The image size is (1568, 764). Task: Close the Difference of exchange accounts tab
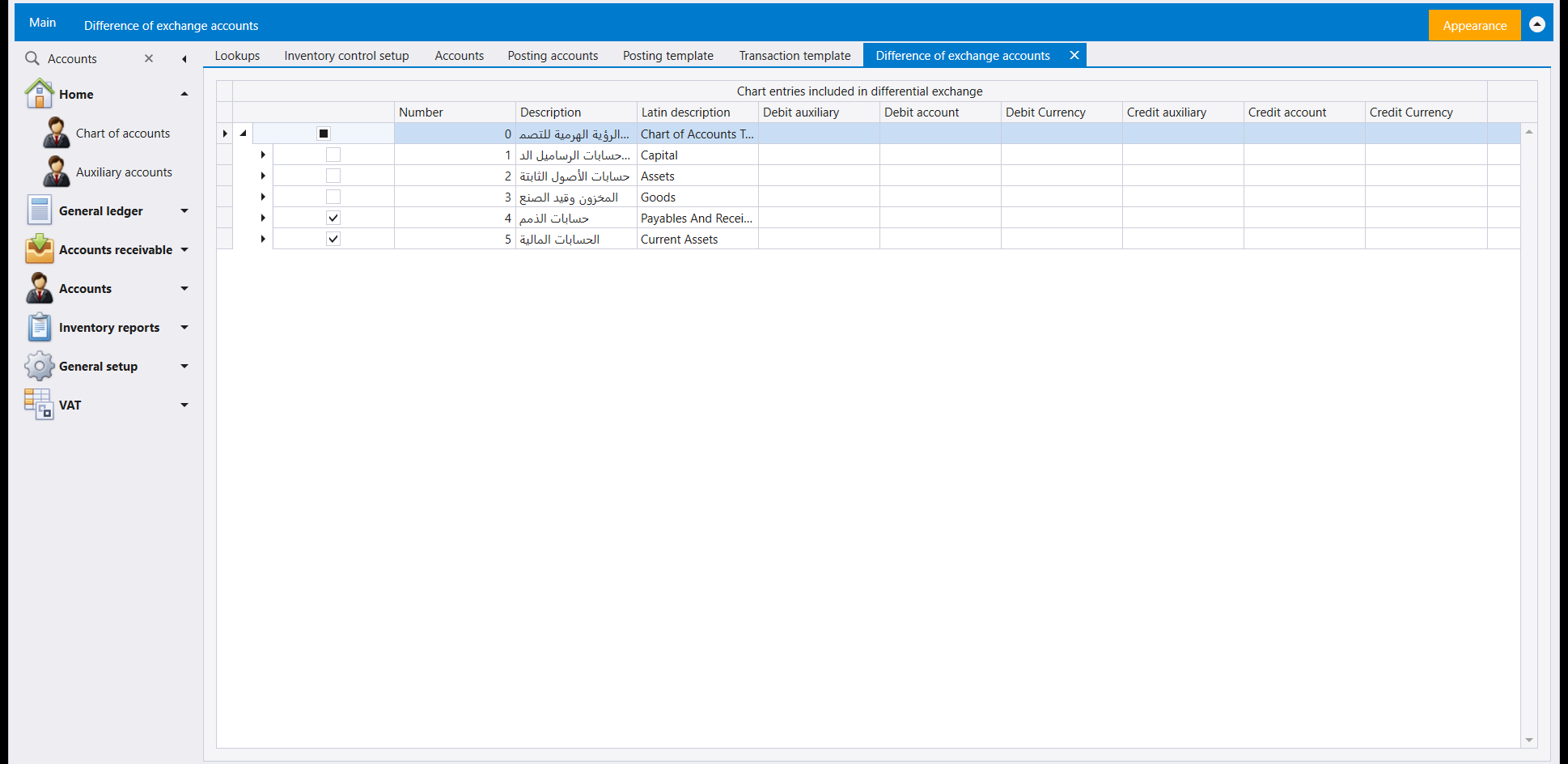pyautogui.click(x=1074, y=55)
